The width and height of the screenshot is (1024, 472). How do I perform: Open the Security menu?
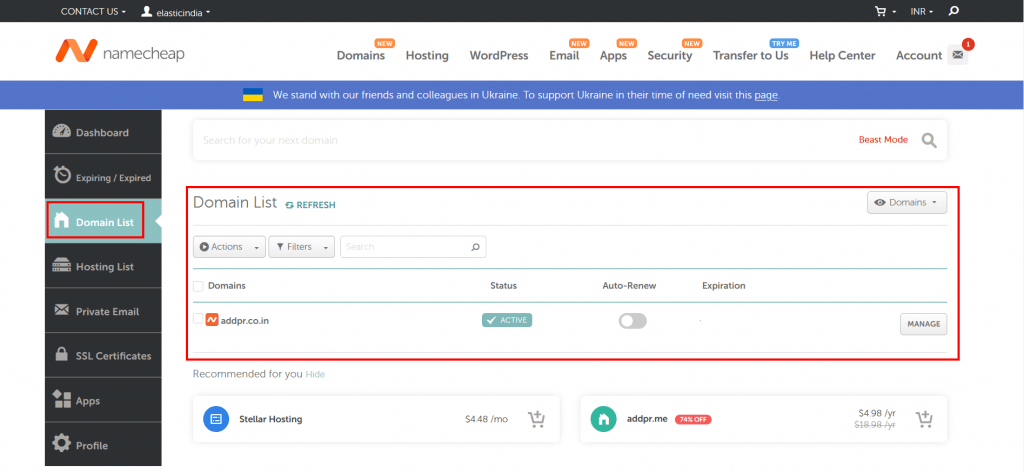(669, 55)
